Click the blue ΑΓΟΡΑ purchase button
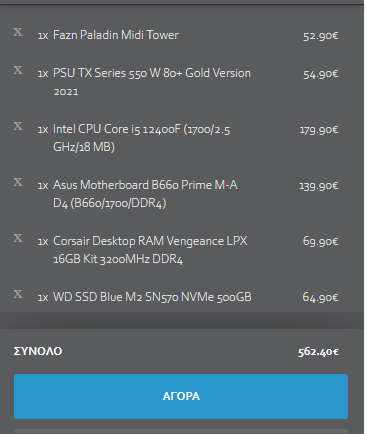 181,396
